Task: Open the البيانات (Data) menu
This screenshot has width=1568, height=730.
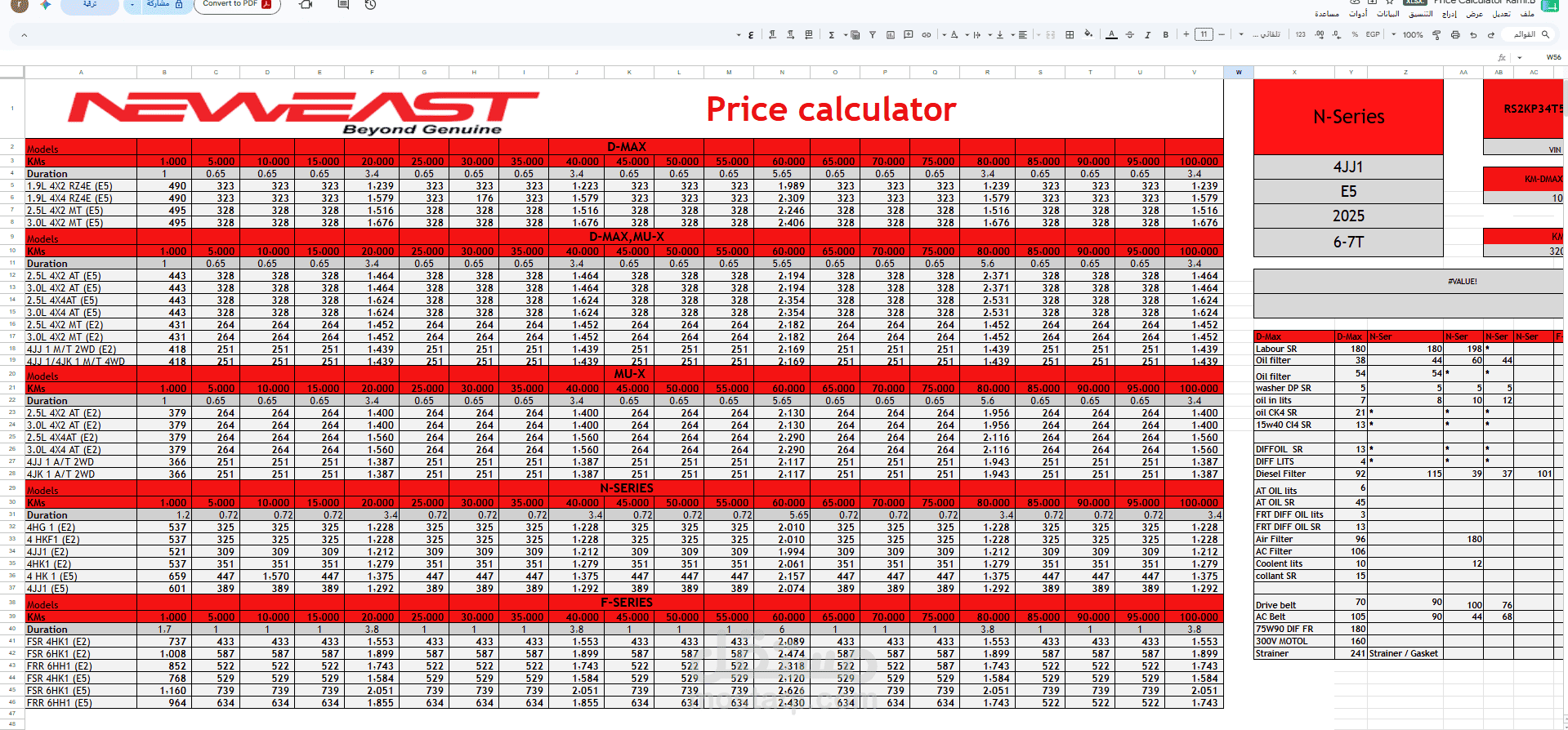Action: pyautogui.click(x=1388, y=14)
